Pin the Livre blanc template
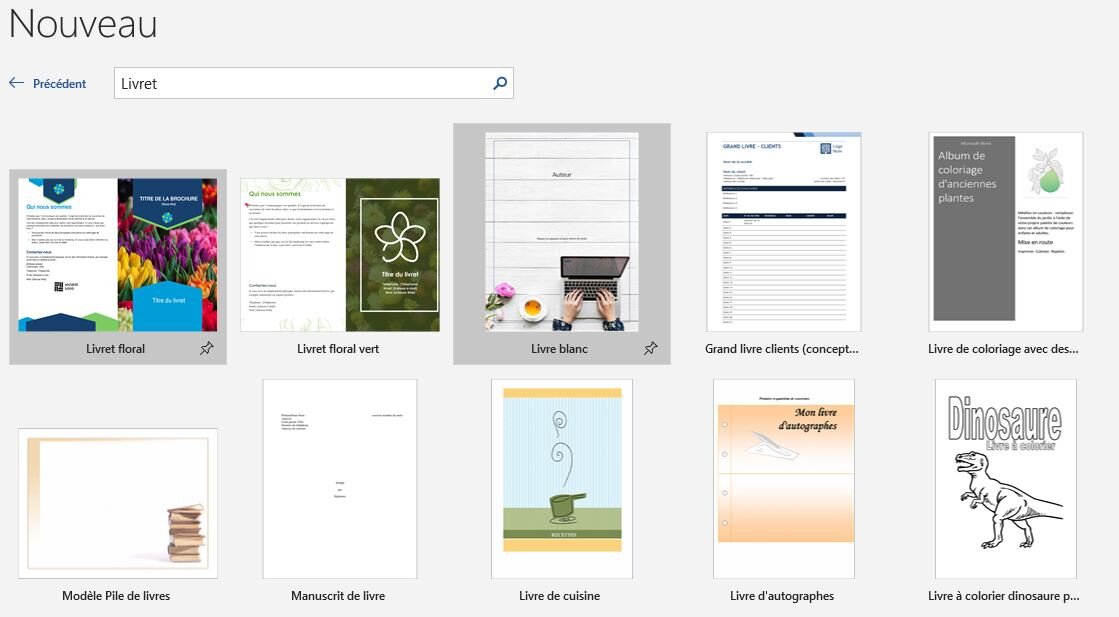Viewport: 1119px width, 617px height. [650, 350]
